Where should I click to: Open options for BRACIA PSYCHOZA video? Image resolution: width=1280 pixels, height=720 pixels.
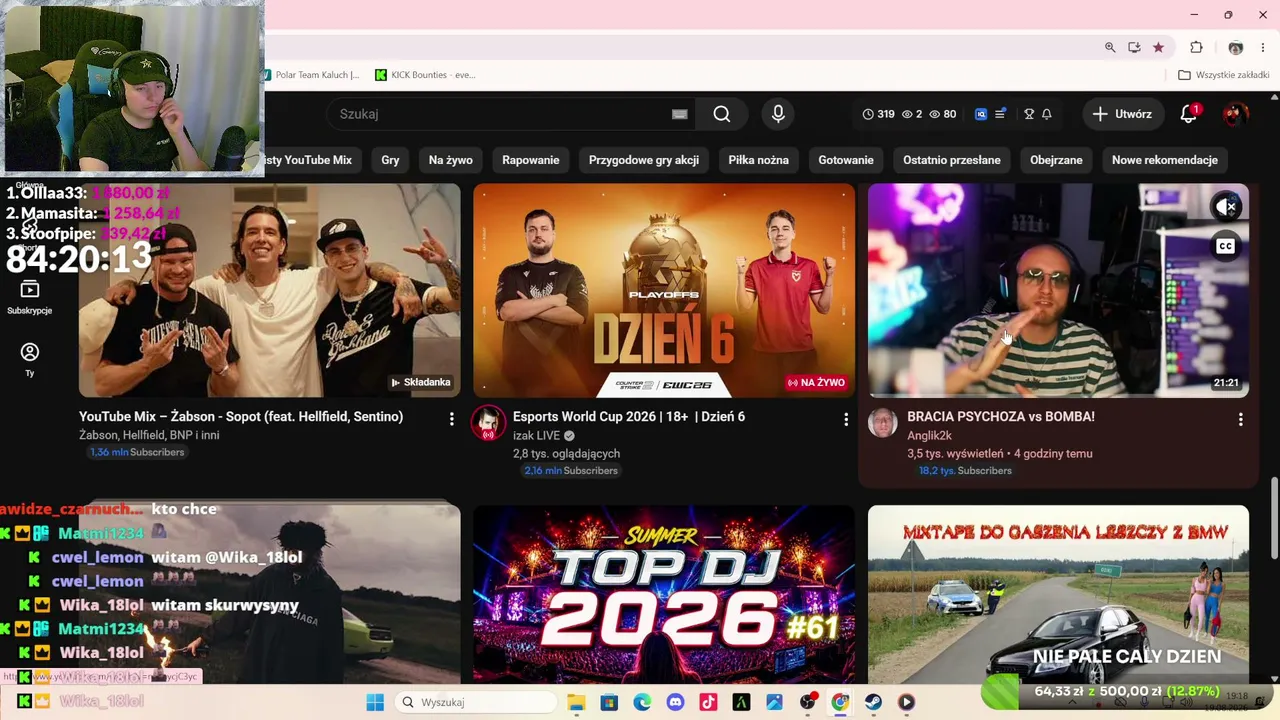[x=1241, y=420]
